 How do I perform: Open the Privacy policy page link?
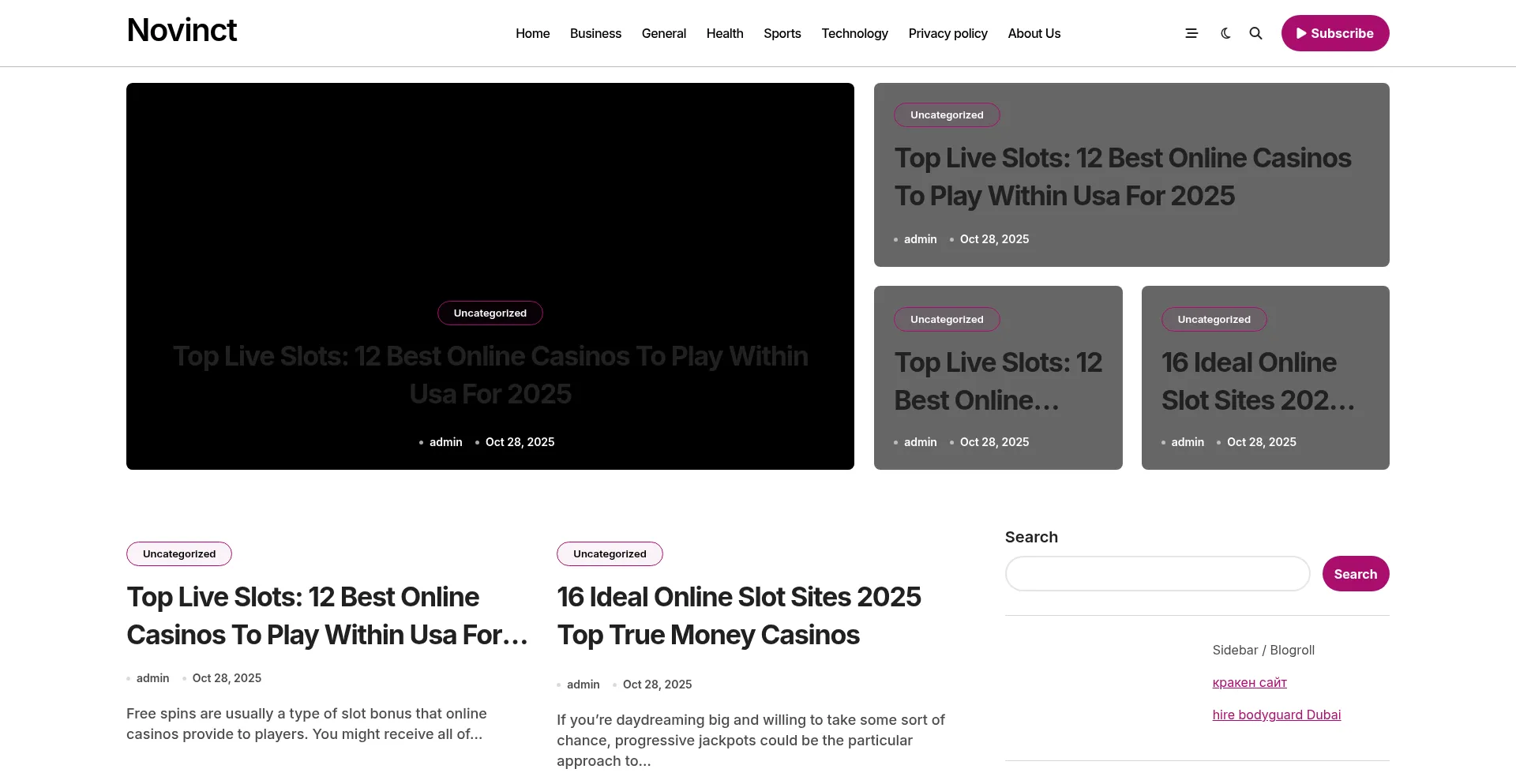947,33
